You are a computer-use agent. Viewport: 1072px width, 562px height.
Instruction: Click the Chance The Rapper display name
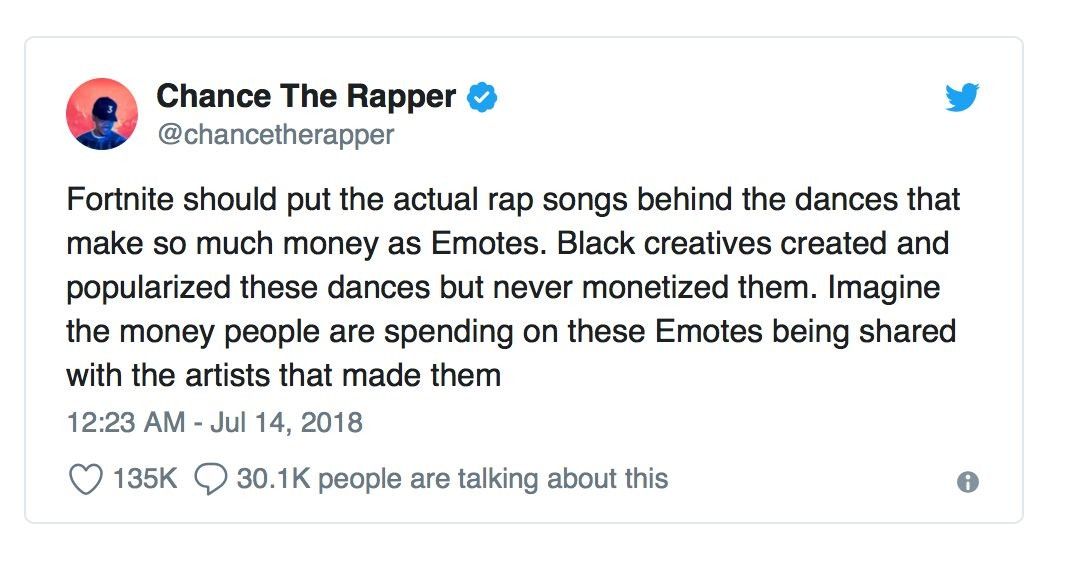[306, 96]
